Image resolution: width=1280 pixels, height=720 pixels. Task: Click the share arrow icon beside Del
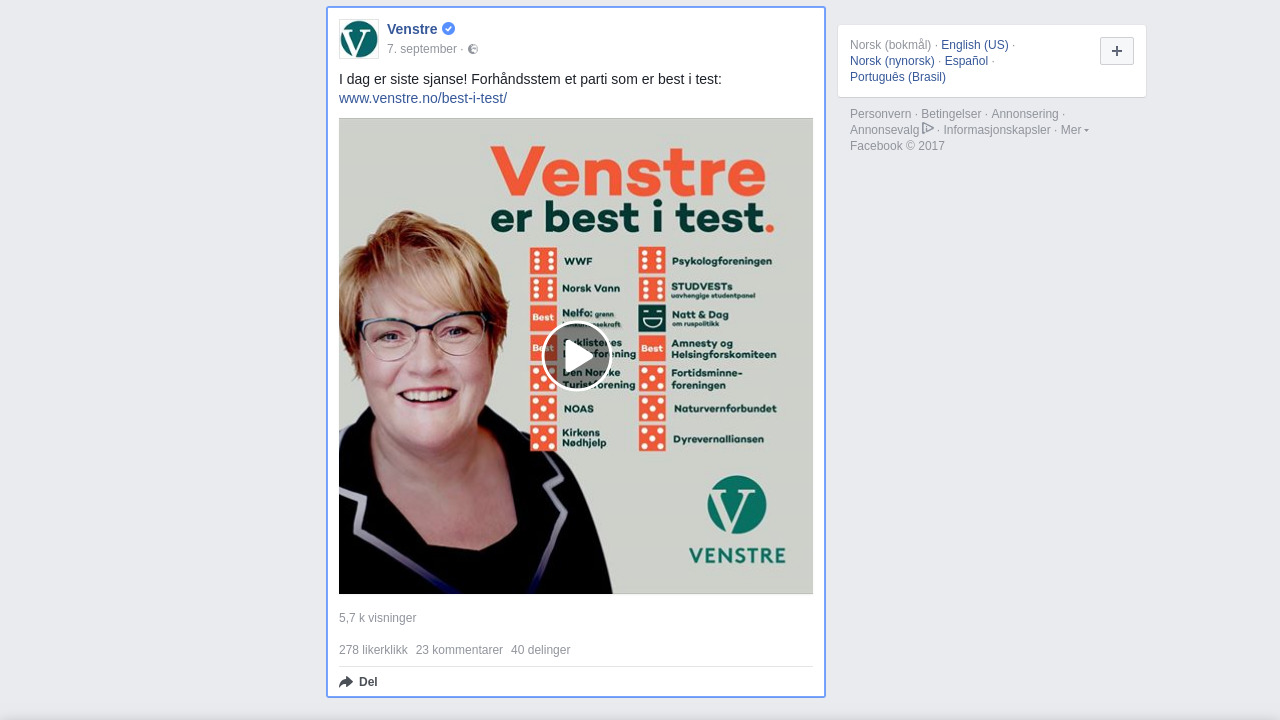346,682
